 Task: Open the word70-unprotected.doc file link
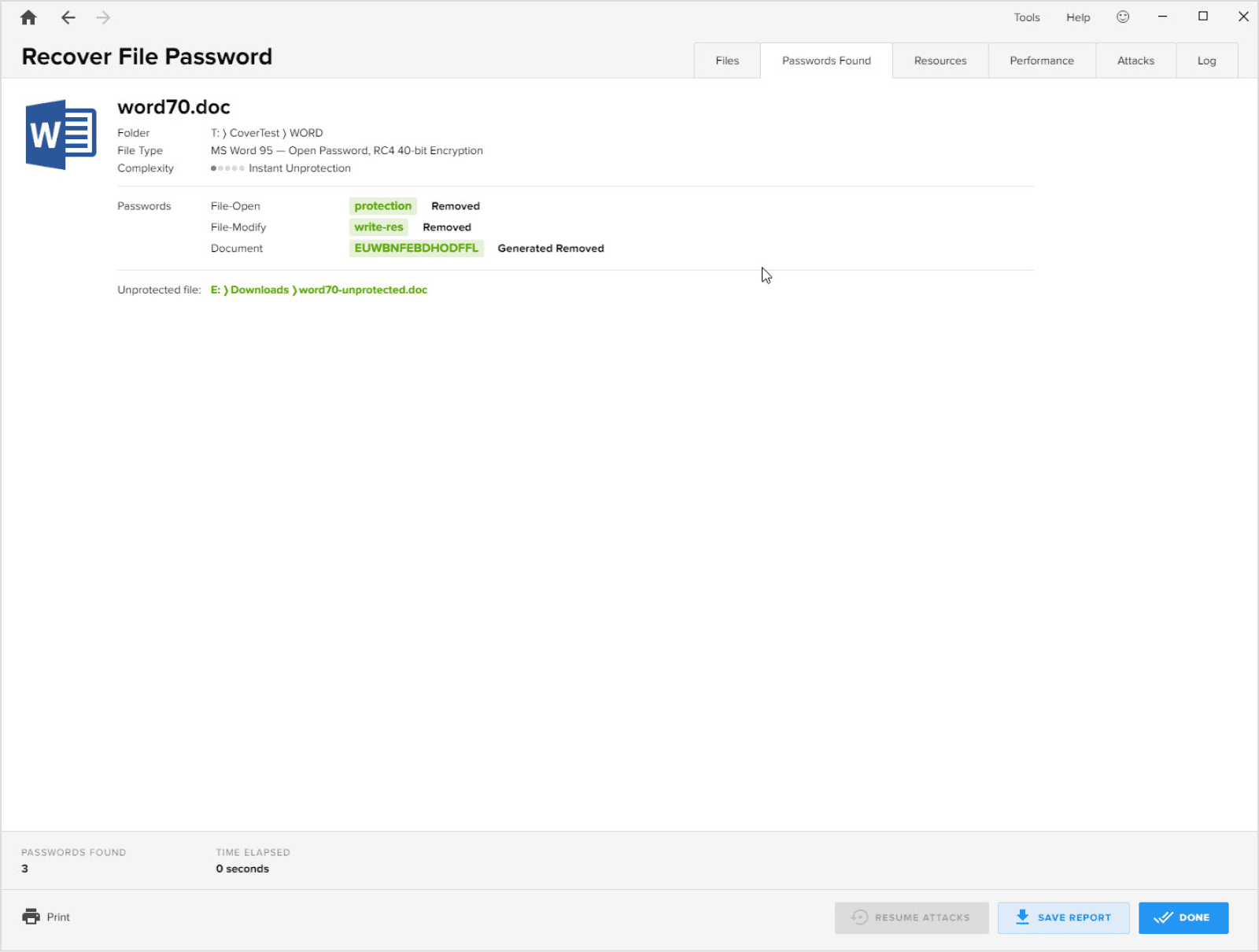[x=363, y=290]
